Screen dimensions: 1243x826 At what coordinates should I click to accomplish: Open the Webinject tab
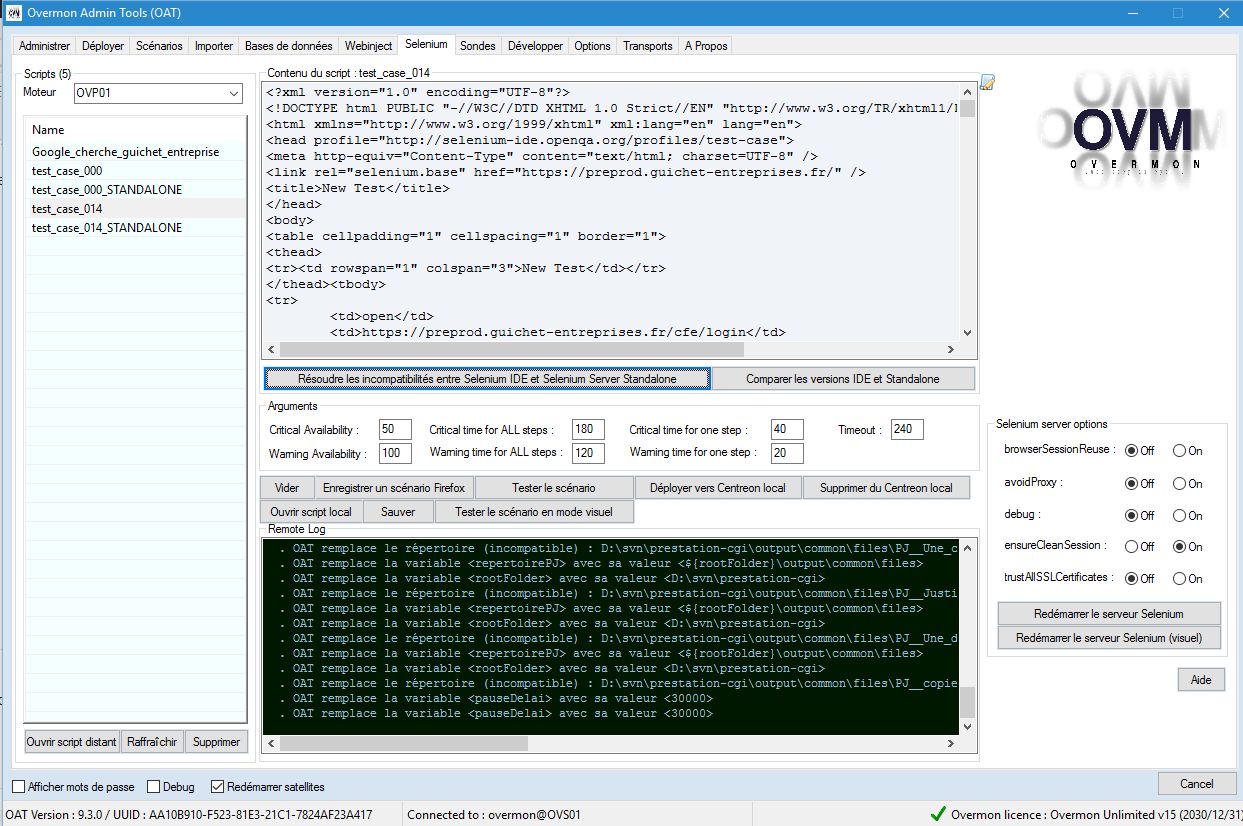click(x=368, y=46)
